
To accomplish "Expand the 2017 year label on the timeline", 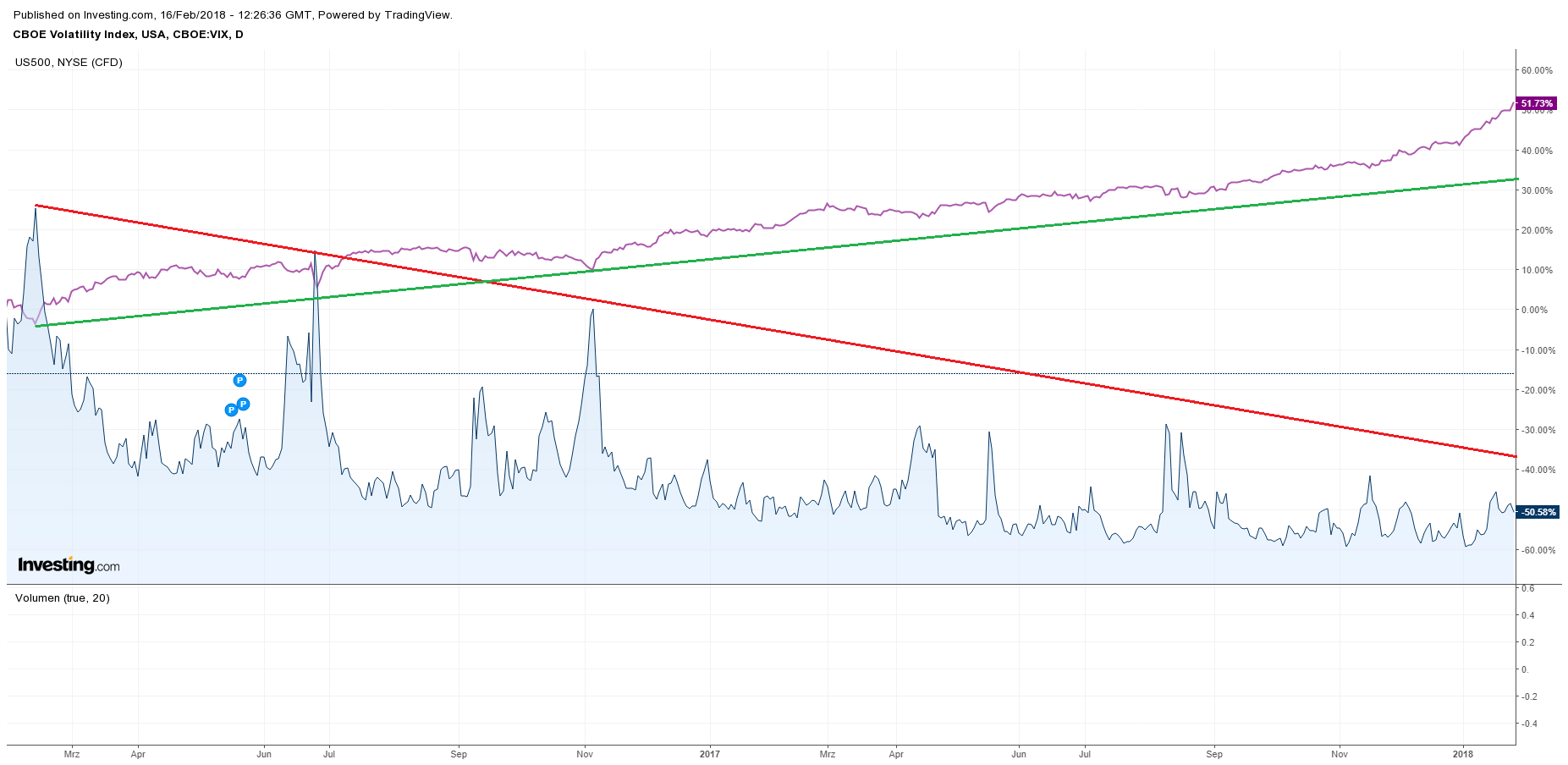I will pos(710,753).
